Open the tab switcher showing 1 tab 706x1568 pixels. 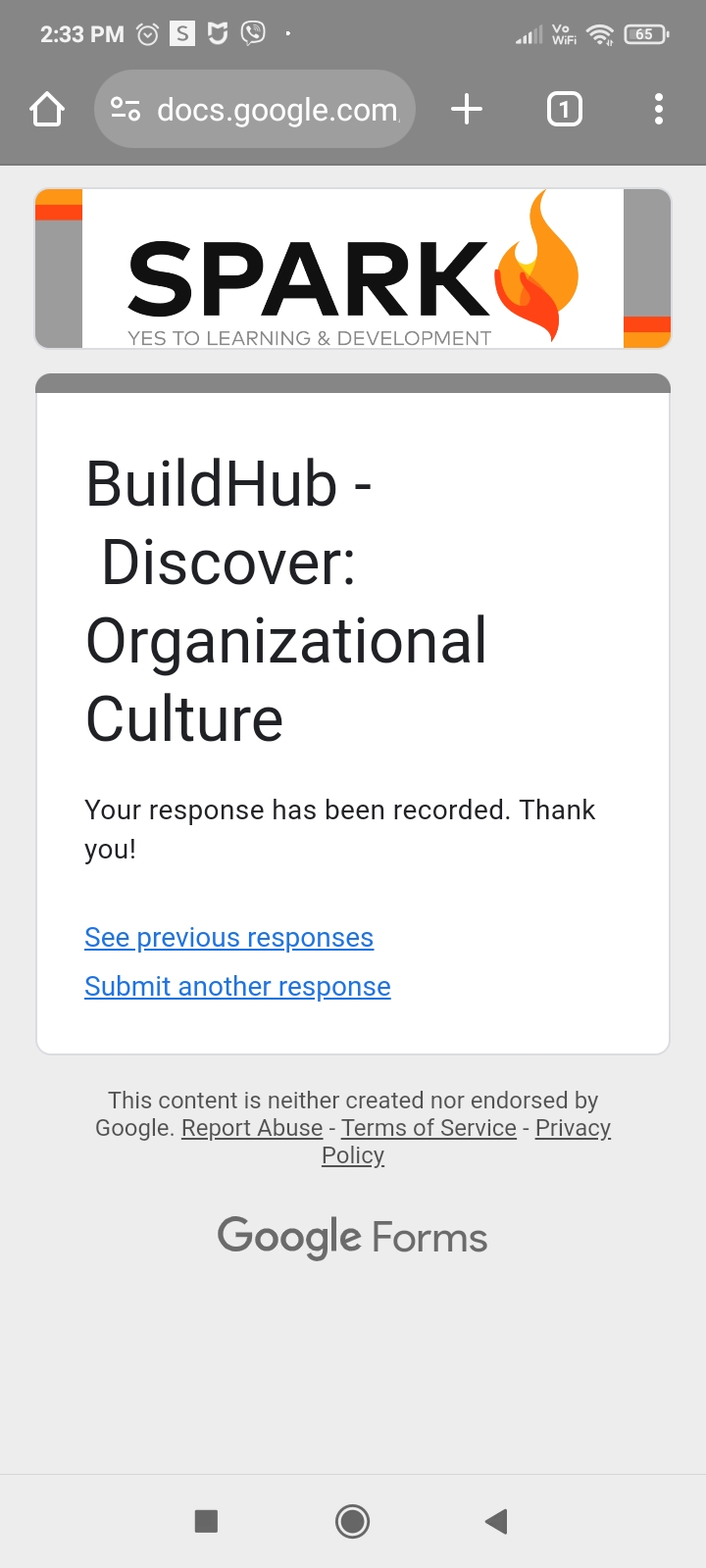[x=564, y=110]
